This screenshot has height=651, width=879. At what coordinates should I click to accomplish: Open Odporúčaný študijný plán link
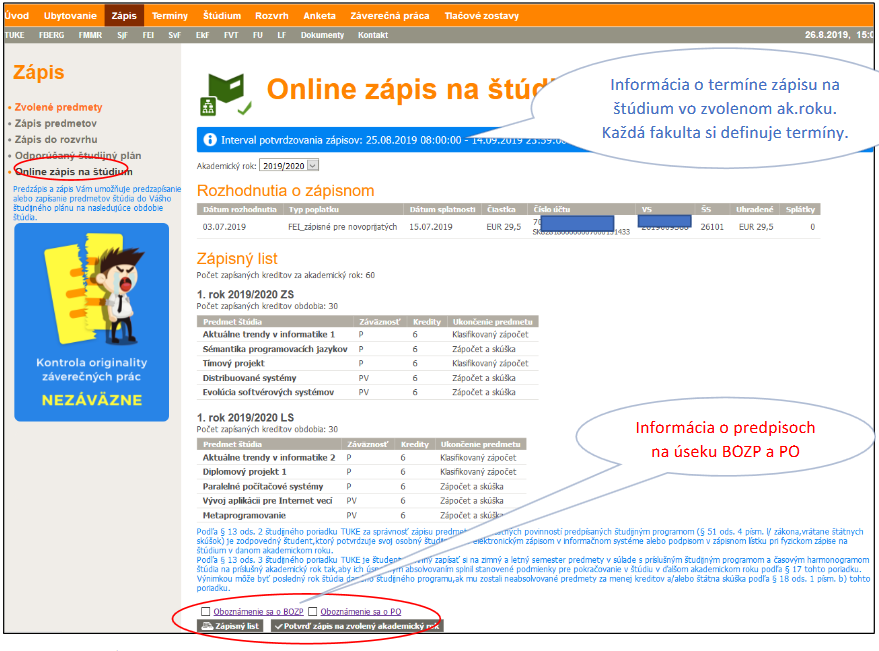(x=78, y=155)
